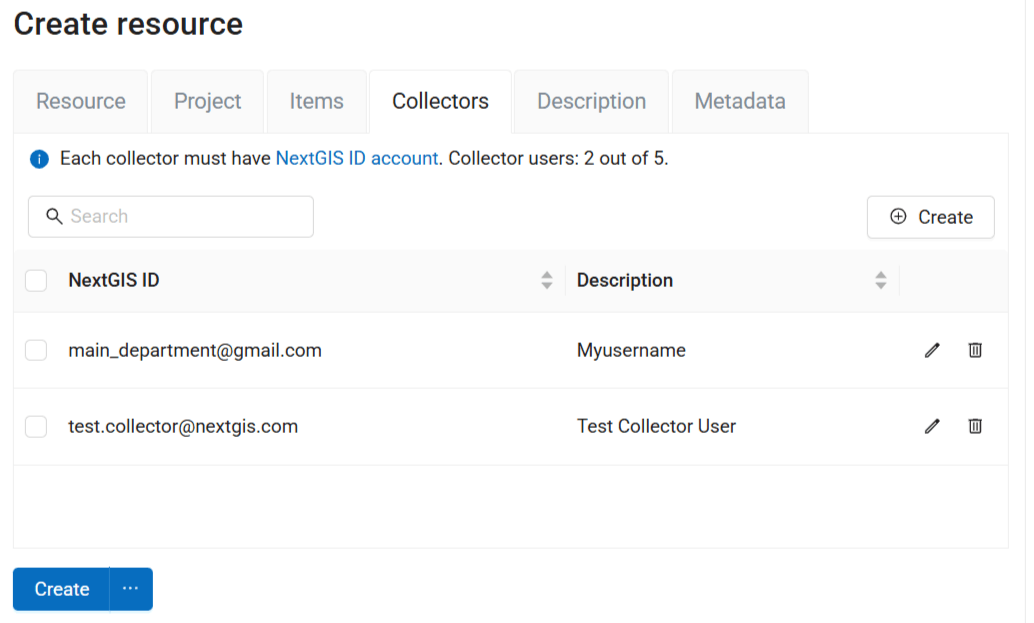
Task: Click the blue Create resource button
Action: tap(62, 589)
